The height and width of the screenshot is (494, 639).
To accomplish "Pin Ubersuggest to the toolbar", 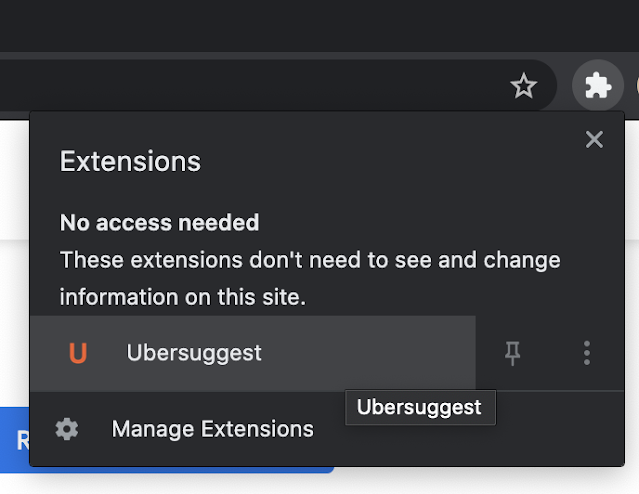I will (x=513, y=353).
